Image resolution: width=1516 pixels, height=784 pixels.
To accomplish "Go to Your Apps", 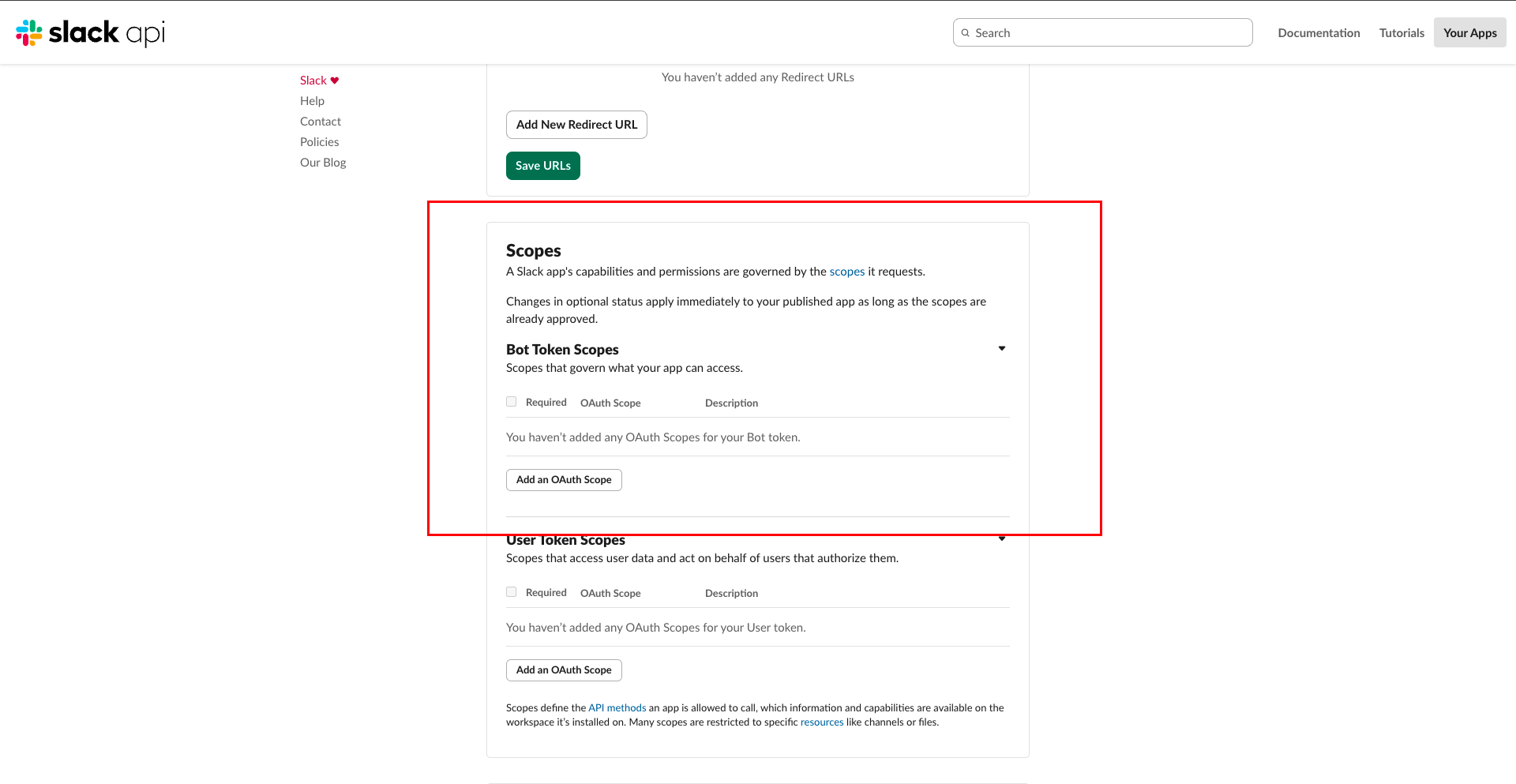I will (x=1470, y=33).
